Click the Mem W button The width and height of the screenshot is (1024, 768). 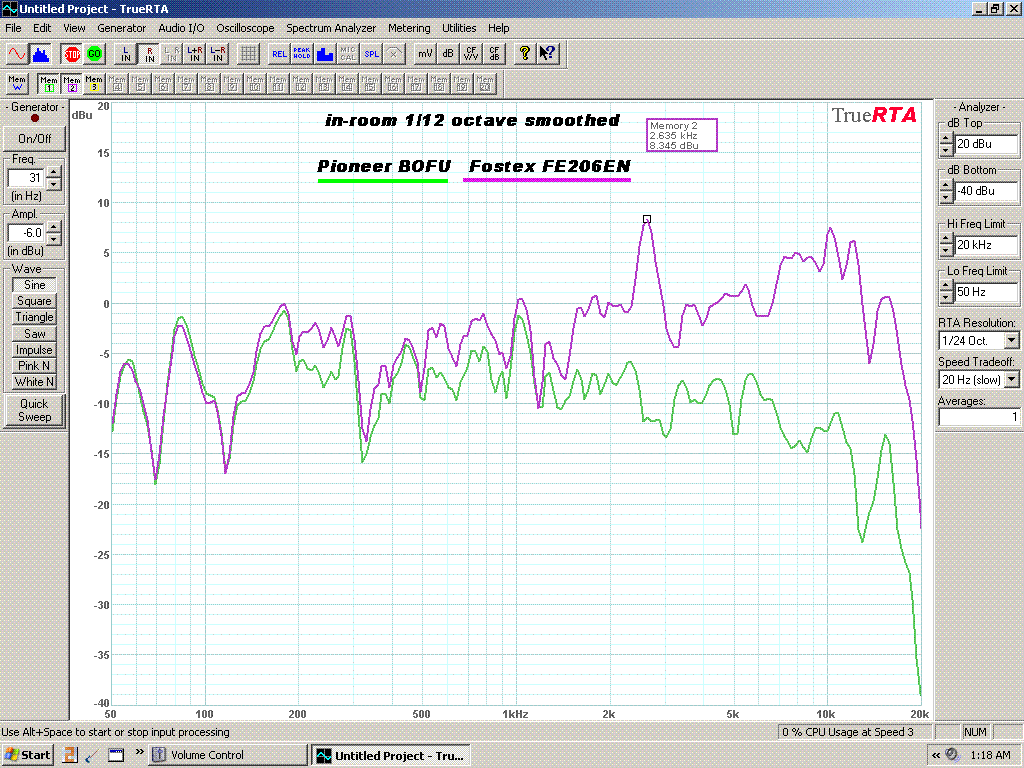pyautogui.click(x=17, y=84)
